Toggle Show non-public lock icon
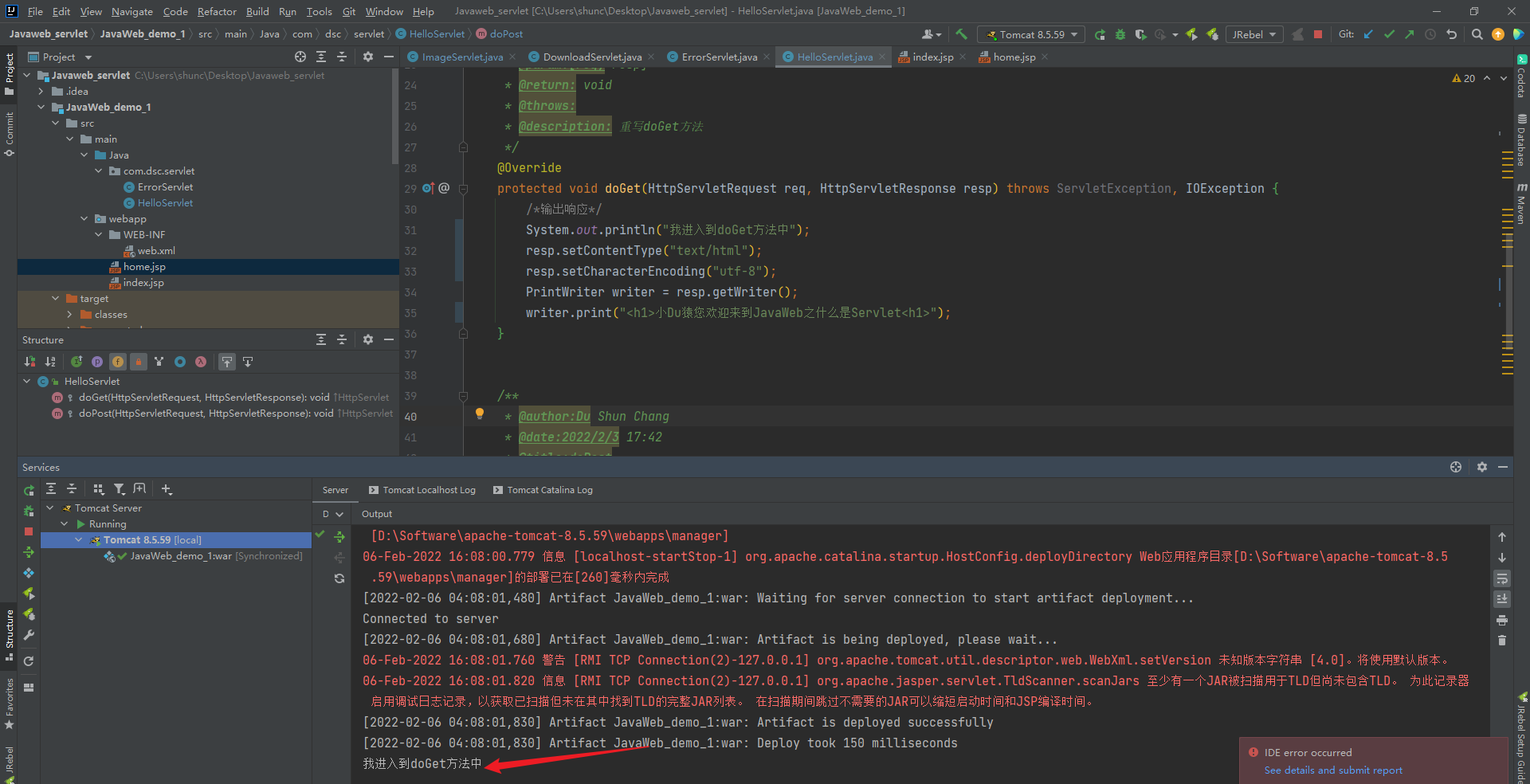The width and height of the screenshot is (1530, 784). click(139, 362)
